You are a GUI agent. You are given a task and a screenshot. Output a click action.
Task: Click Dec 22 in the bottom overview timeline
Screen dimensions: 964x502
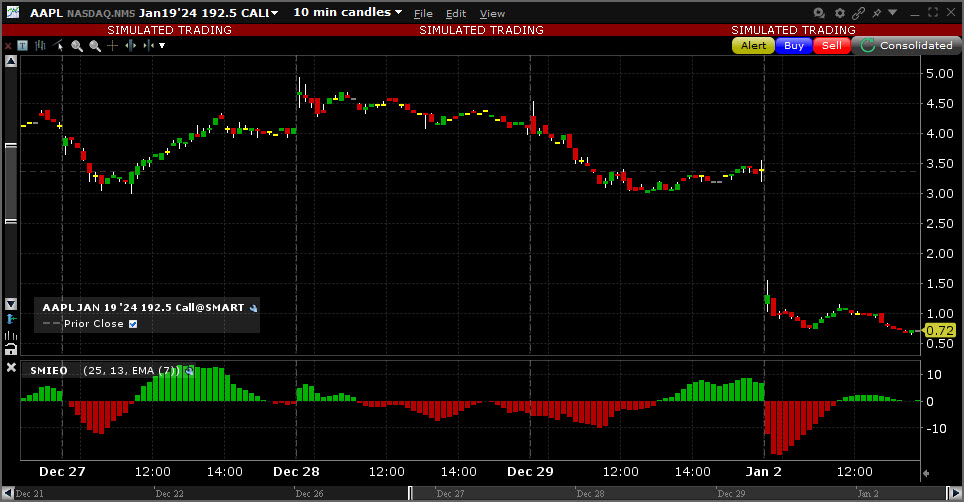[x=170, y=494]
